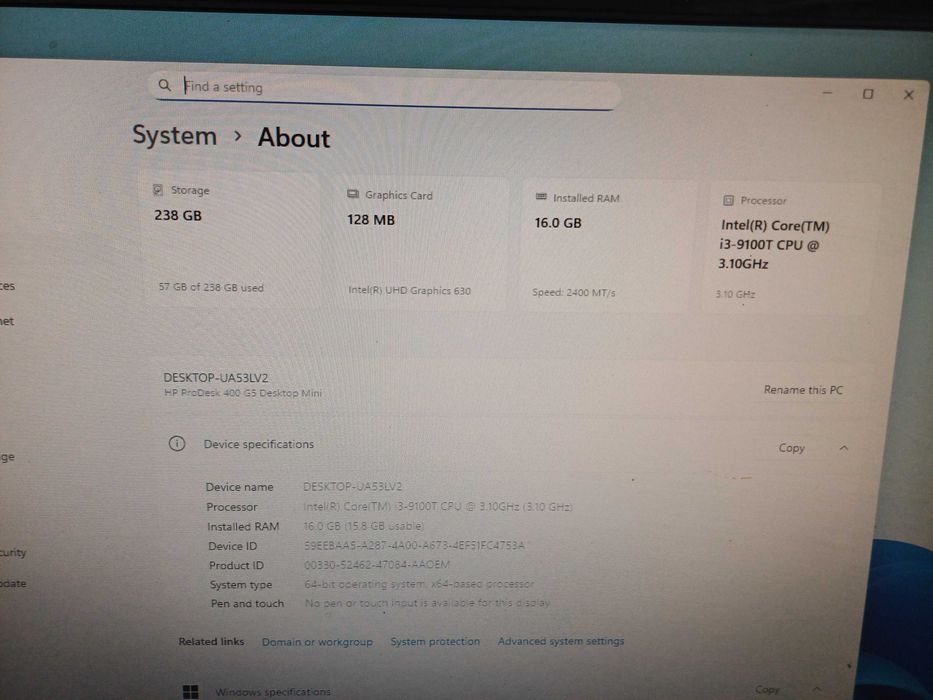Click the Installed RAM icon
Screen dimensions: 933x700
coord(541,196)
